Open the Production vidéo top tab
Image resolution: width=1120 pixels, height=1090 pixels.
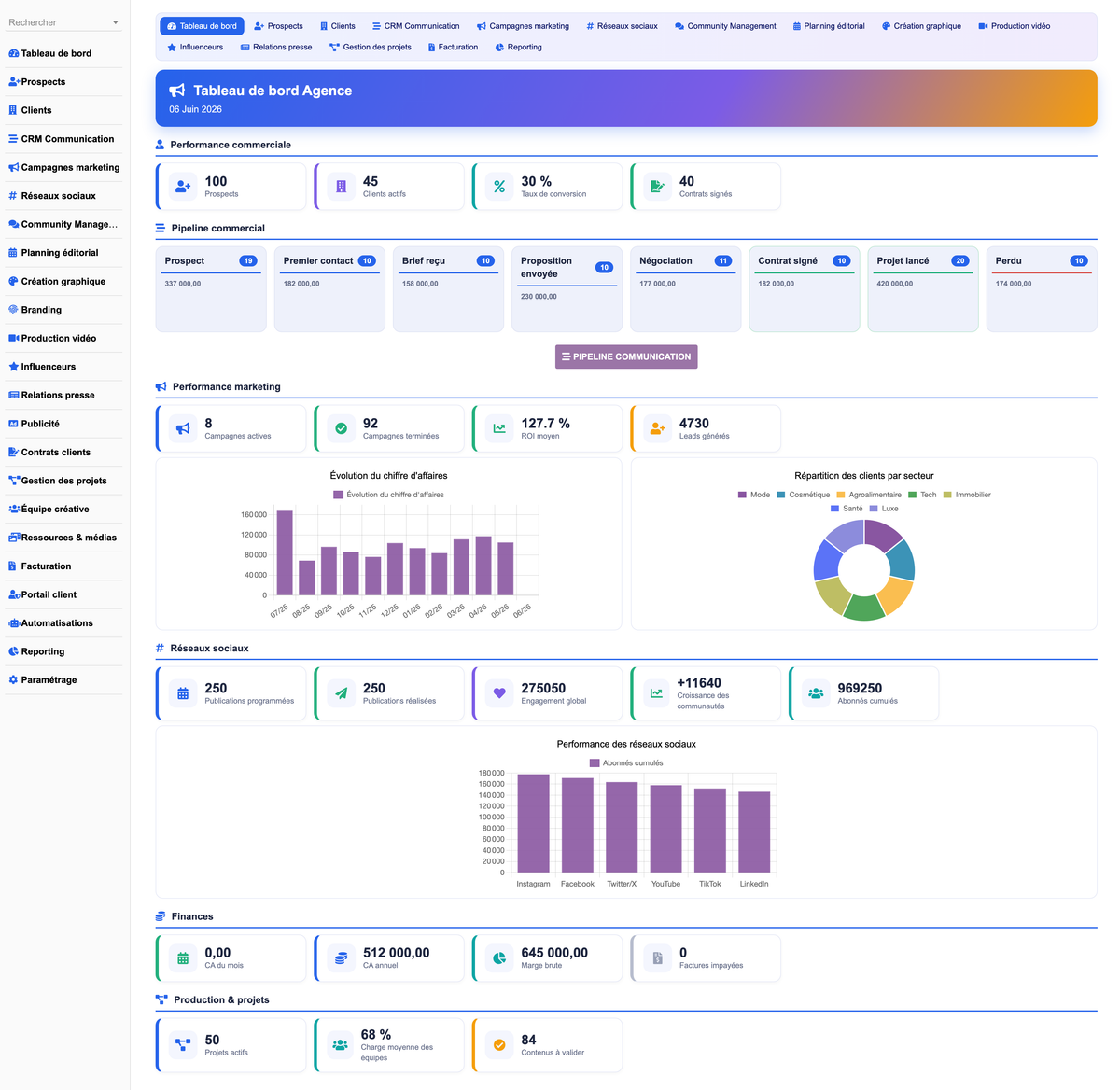pyautogui.click(x=1014, y=26)
